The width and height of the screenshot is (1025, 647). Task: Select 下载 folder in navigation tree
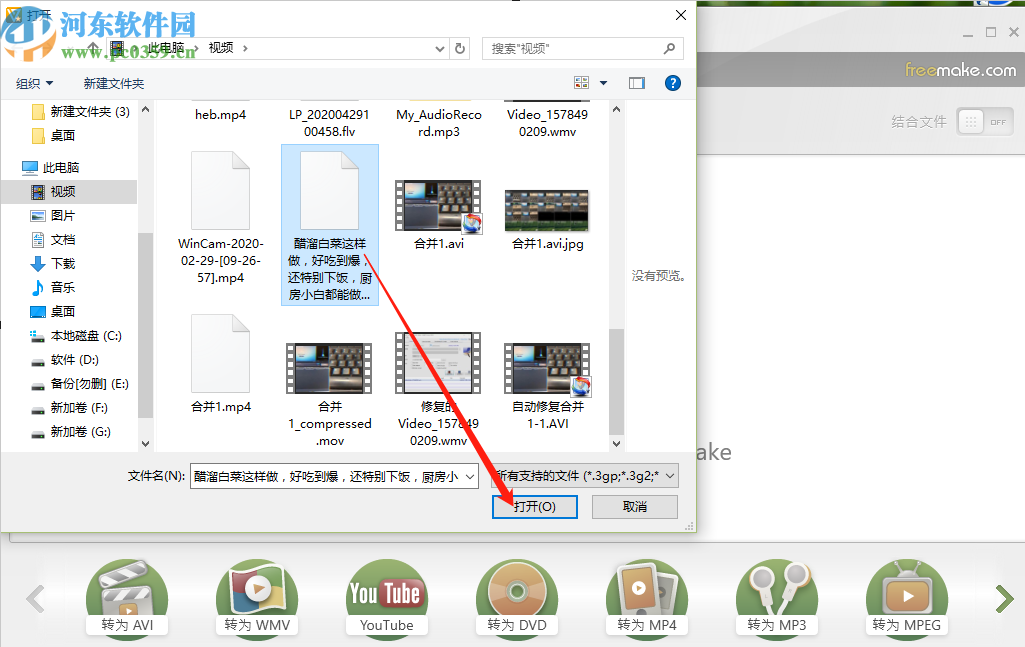[x=53, y=263]
